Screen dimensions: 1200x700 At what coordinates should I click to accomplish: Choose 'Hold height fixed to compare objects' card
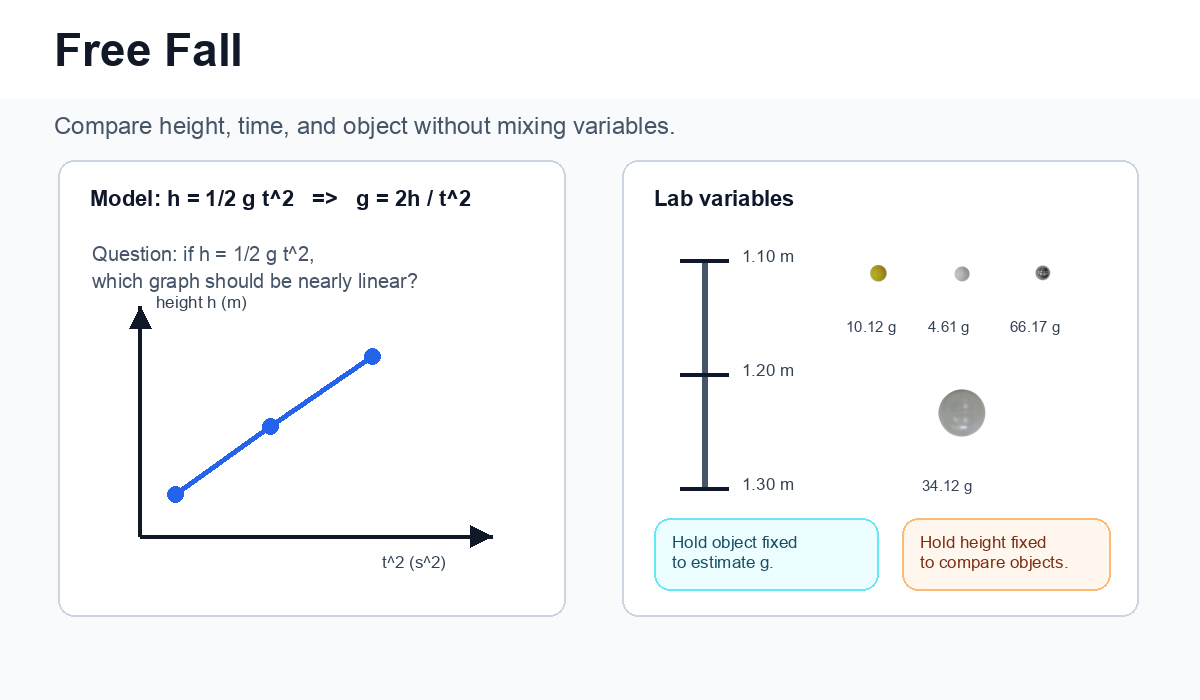pyautogui.click(x=1006, y=554)
